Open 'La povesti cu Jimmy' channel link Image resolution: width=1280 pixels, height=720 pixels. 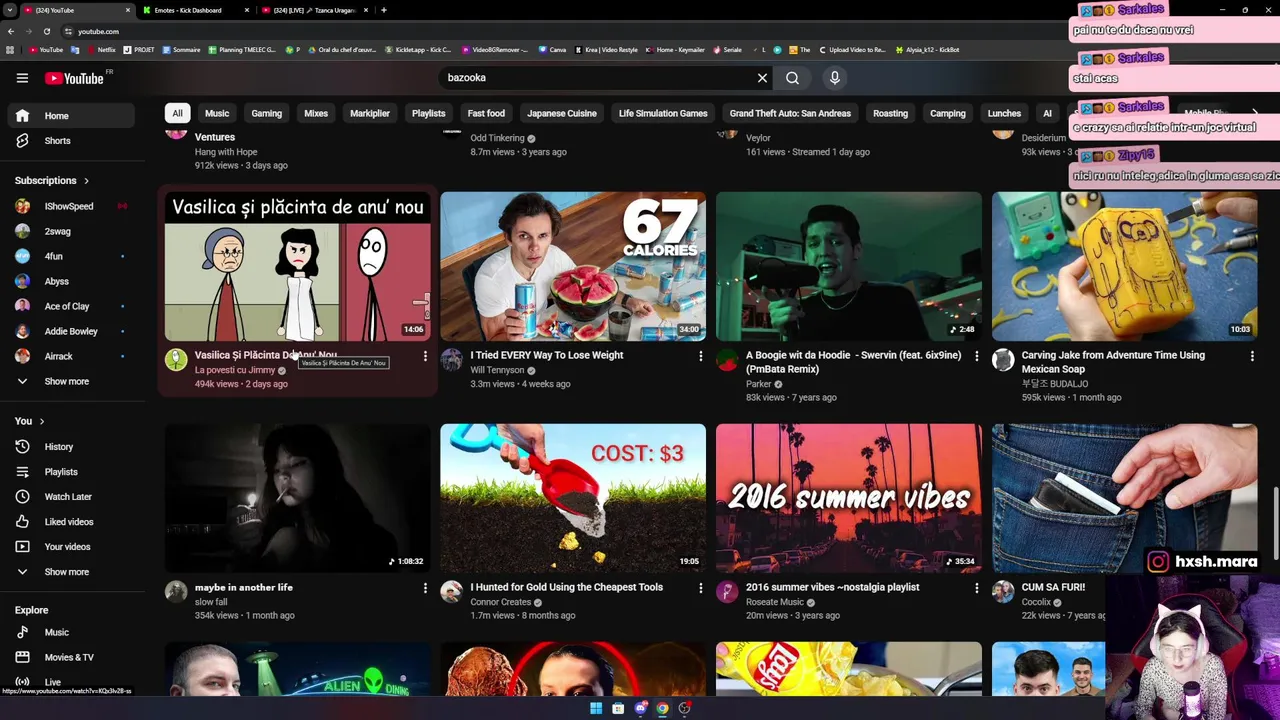click(235, 370)
